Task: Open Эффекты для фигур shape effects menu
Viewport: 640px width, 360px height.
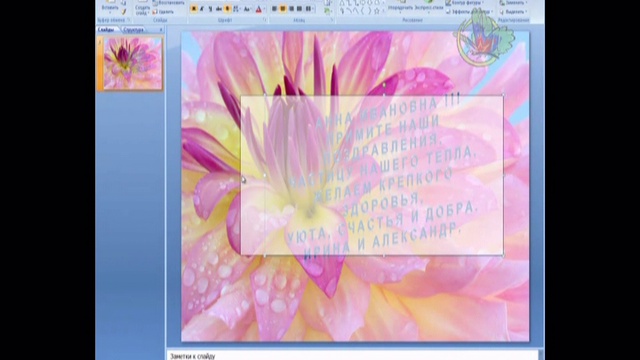Action: (x=469, y=12)
